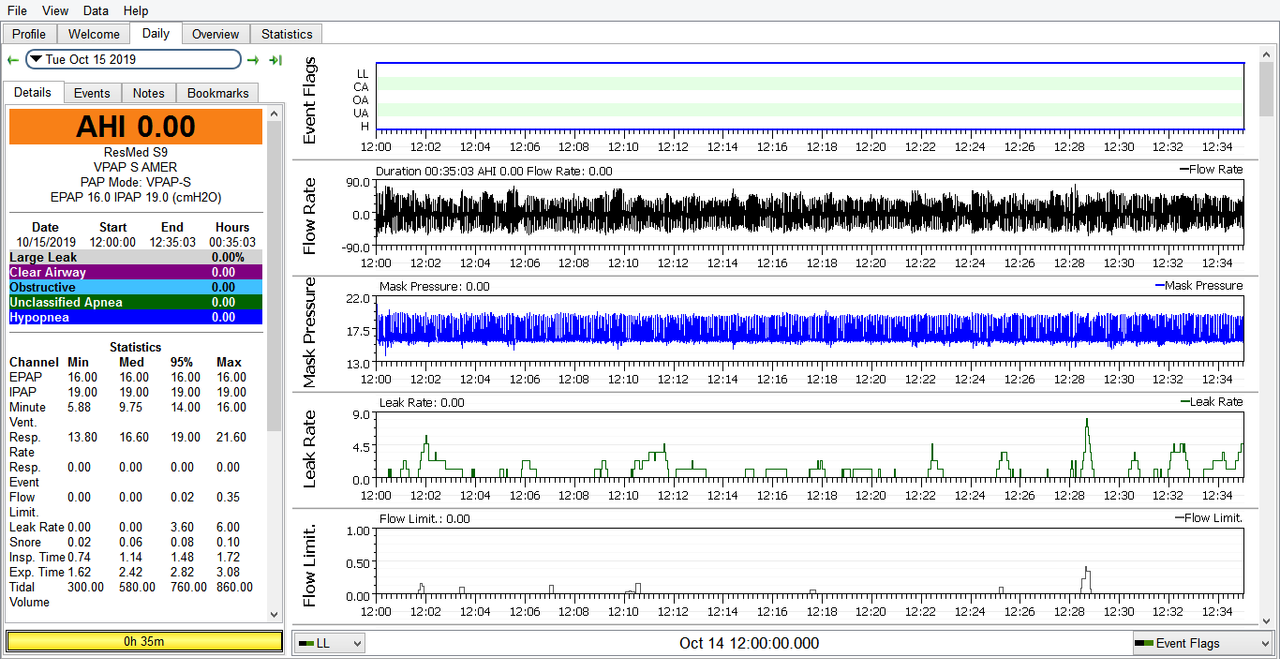The width and height of the screenshot is (1280, 659).
Task: Open the Help menu
Action: tap(135, 10)
